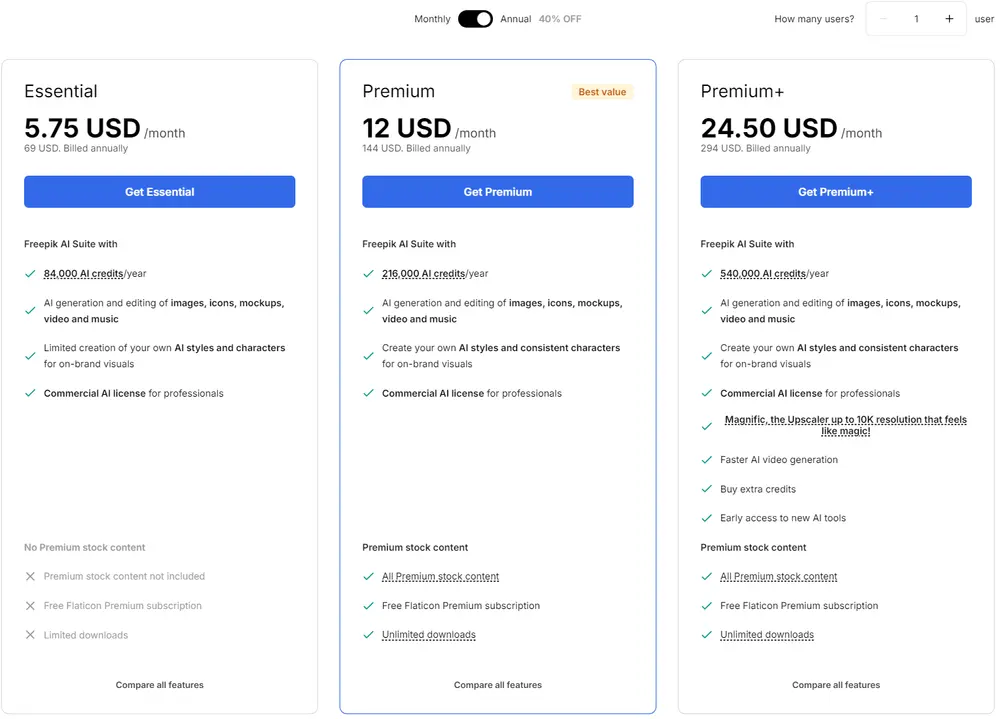Click the Best value badge on Premium
The image size is (1000, 719).
point(602,91)
